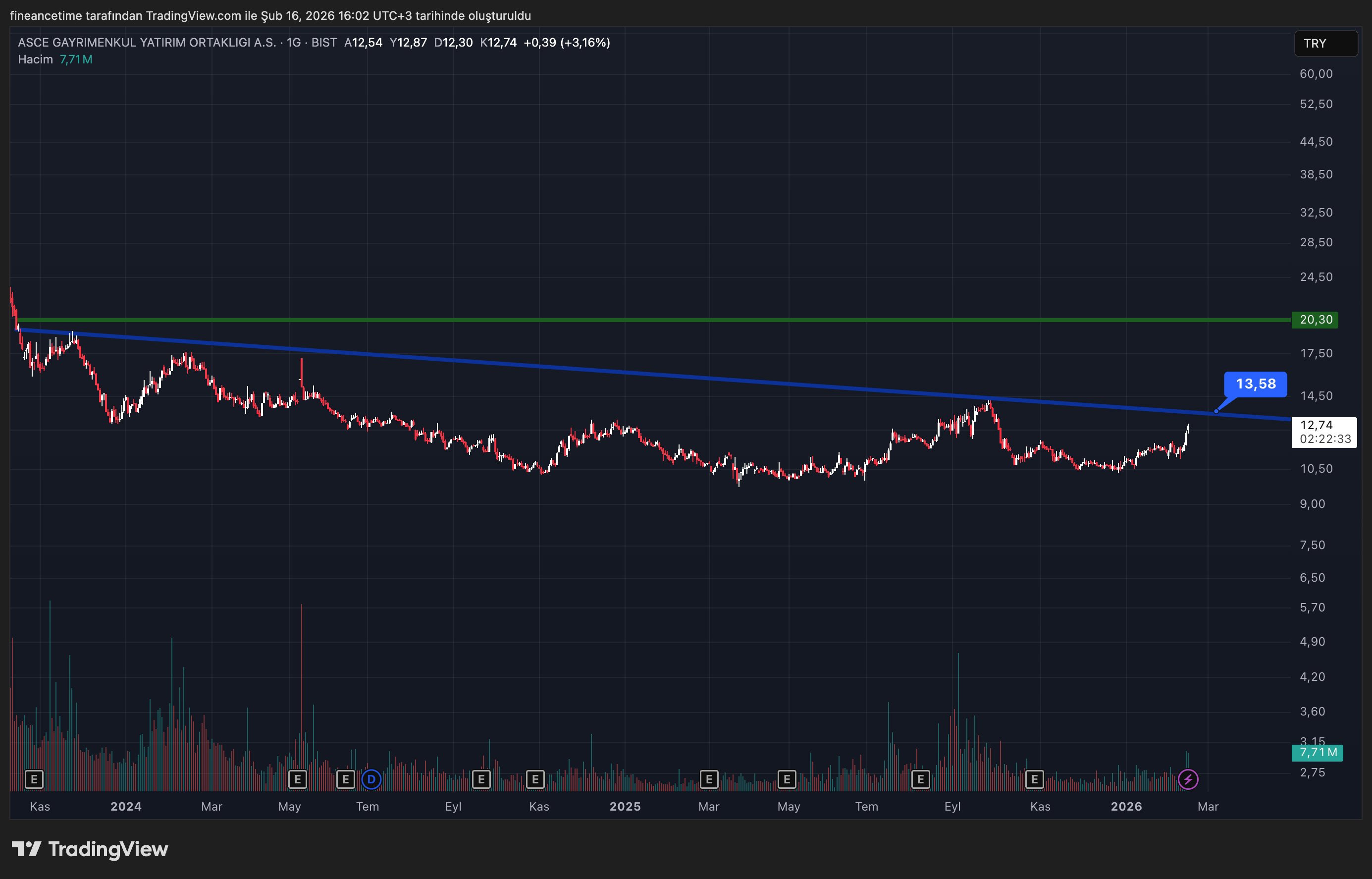Click the 2025 label on the time axis
The height and width of the screenshot is (879, 1372).
625,807
